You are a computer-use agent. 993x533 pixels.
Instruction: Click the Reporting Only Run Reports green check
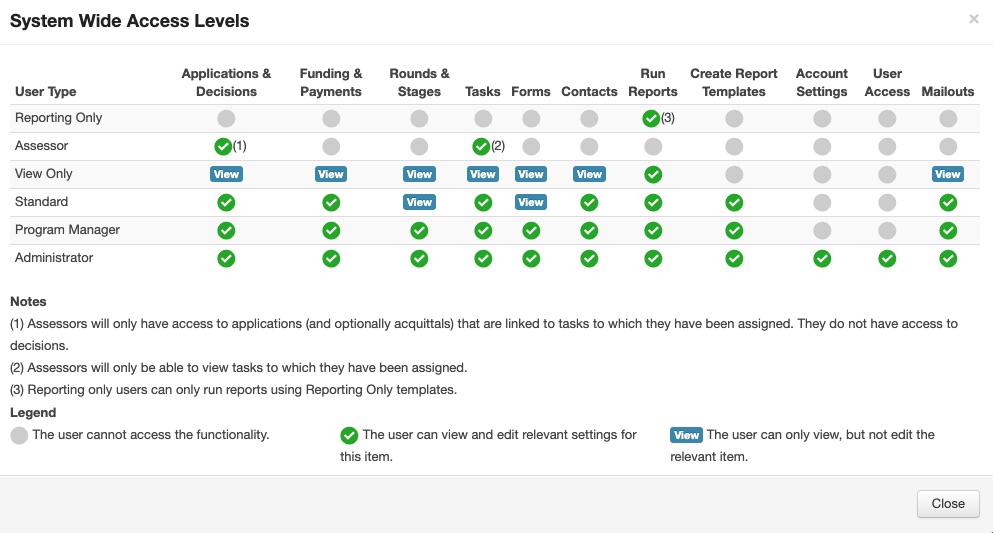(x=651, y=118)
